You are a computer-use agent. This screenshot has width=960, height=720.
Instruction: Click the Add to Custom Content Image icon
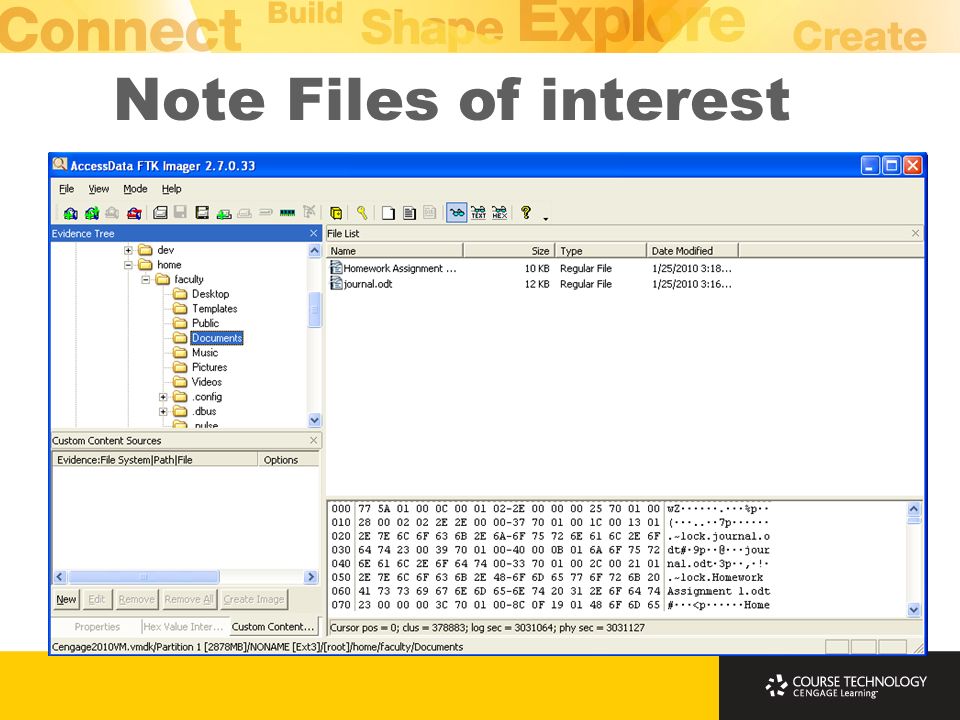pos(224,213)
